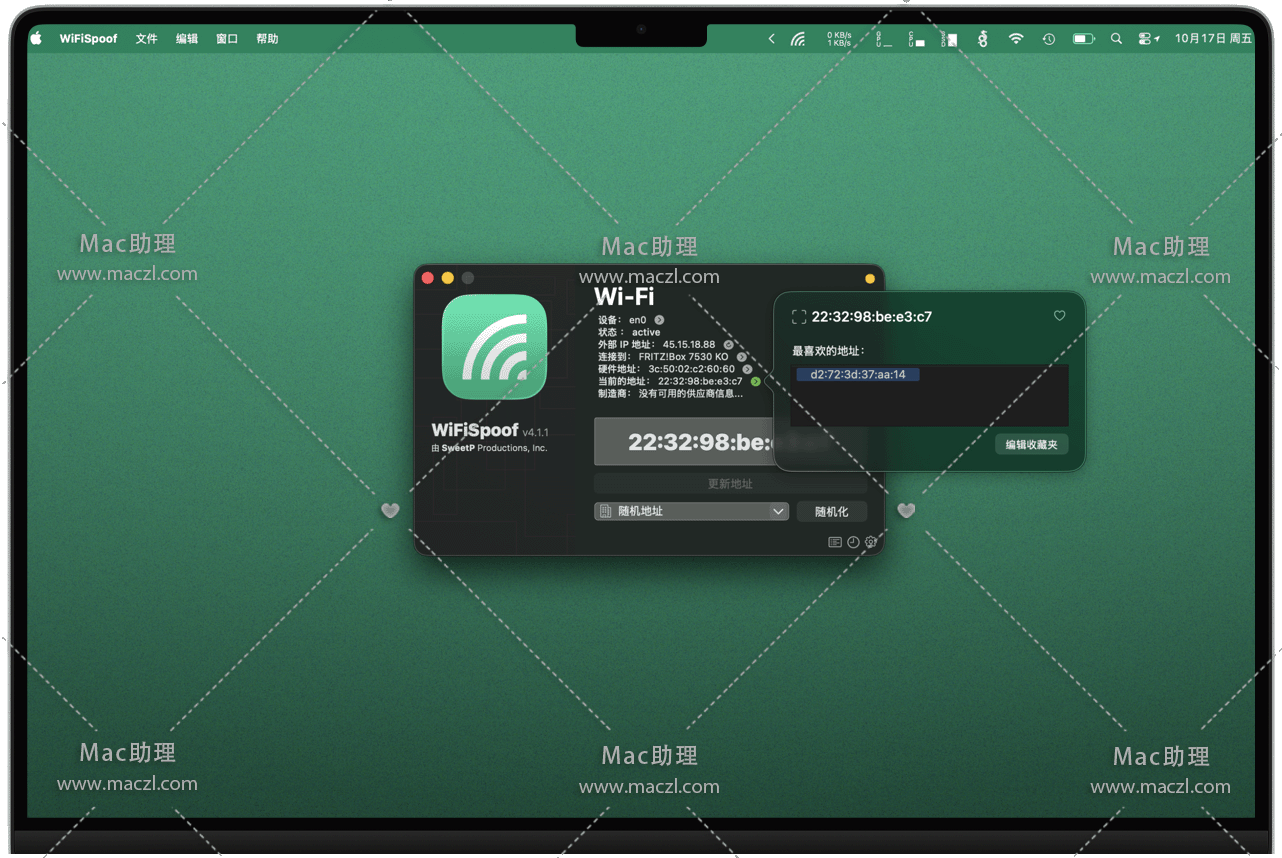Image resolution: width=1282 pixels, height=858 pixels.
Task: Click the 随机化 button
Action: (x=831, y=511)
